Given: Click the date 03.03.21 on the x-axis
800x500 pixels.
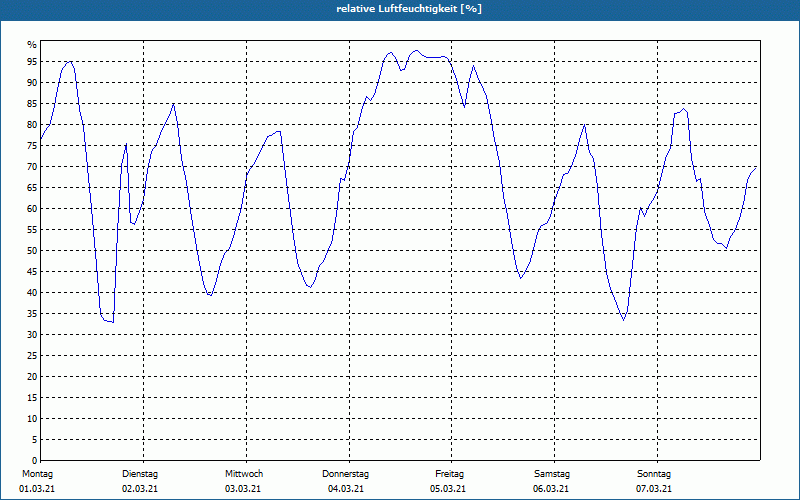Looking at the screenshot, I should click(x=243, y=489).
